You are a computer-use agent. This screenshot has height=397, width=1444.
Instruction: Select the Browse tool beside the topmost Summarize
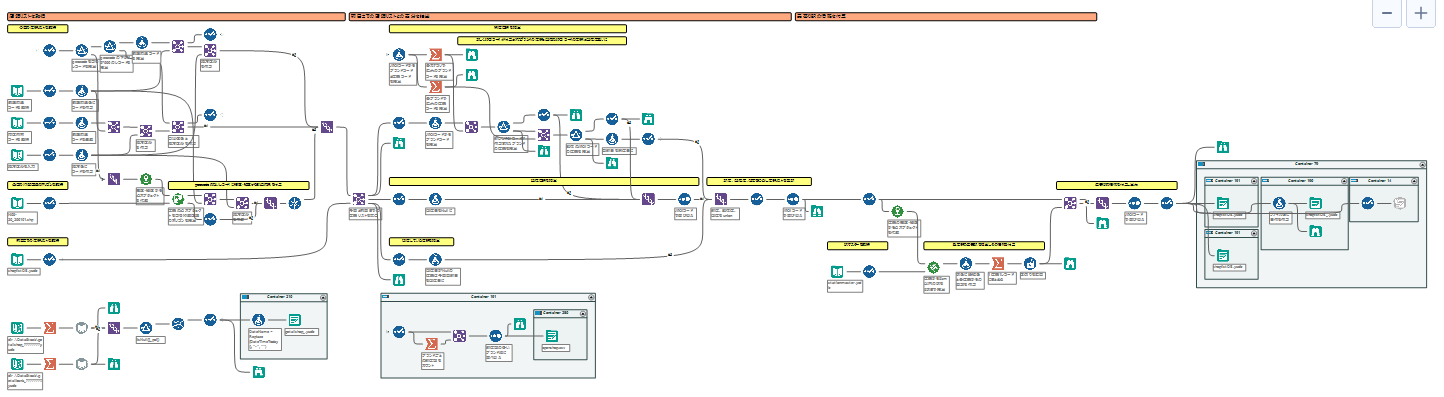click(471, 54)
